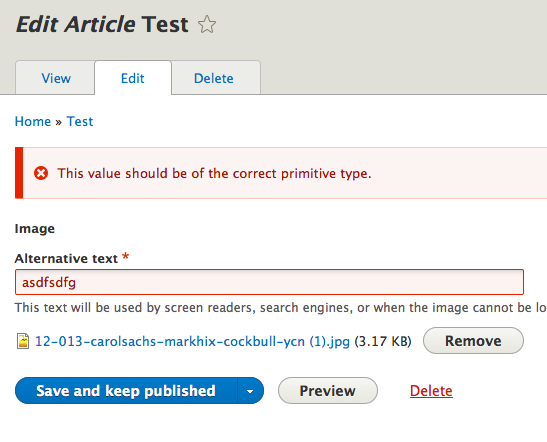Click the error message text
Screen dimensions: 547x442
click(x=214, y=173)
